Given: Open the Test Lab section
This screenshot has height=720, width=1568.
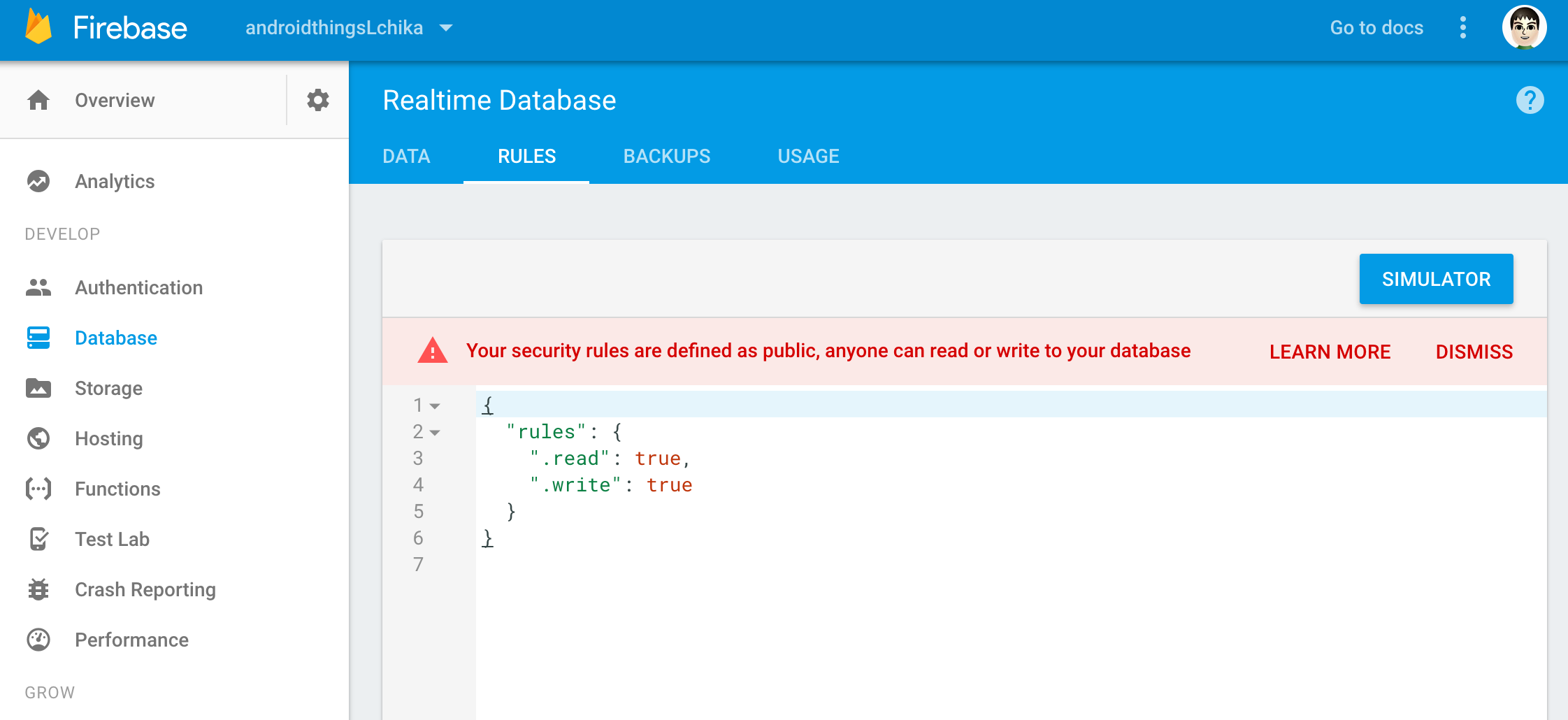Looking at the screenshot, I should coord(112,539).
